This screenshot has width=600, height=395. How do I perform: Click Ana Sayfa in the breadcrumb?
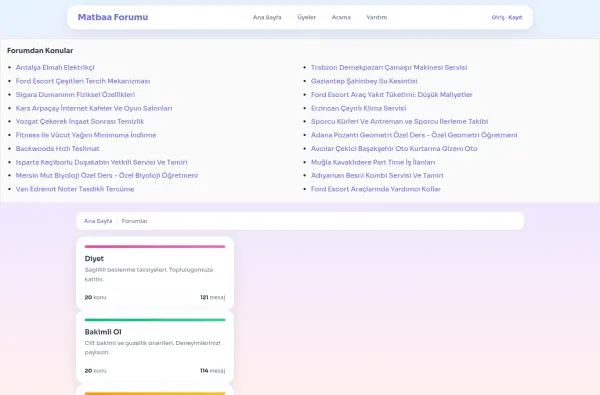coord(98,221)
